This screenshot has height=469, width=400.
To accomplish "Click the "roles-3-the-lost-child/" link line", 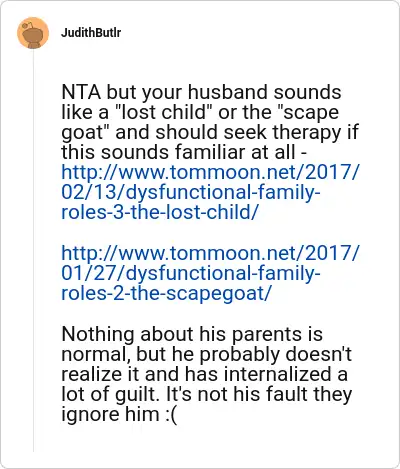I will coord(159,212).
